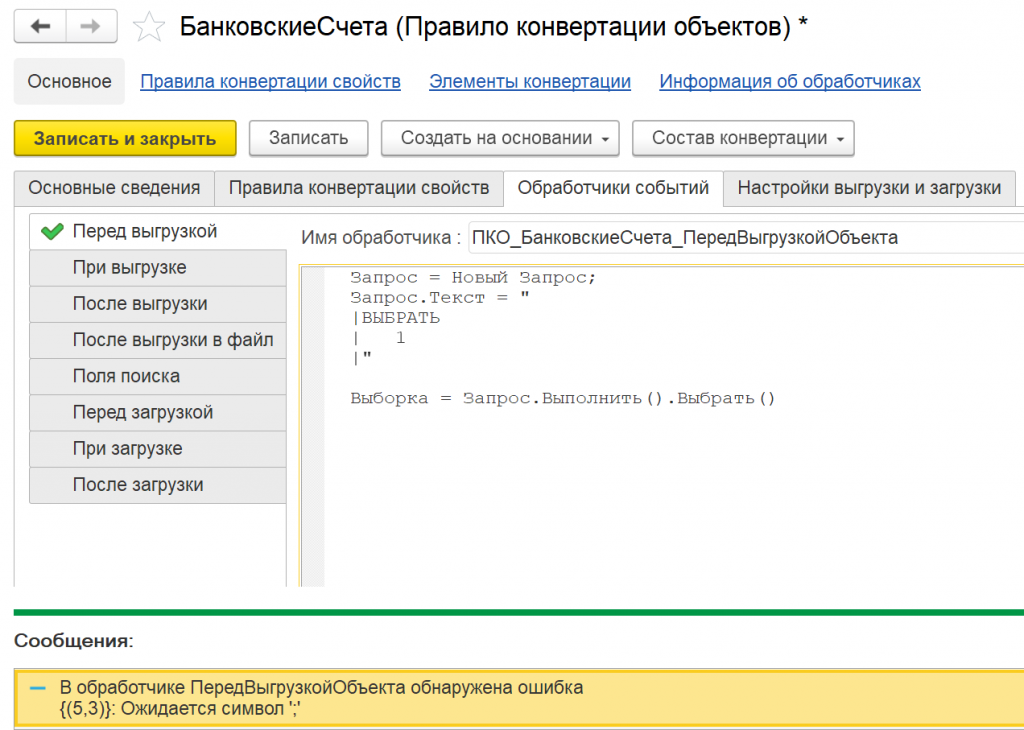
Task: Select the Поля поиска handler
Action: click(x=157, y=377)
